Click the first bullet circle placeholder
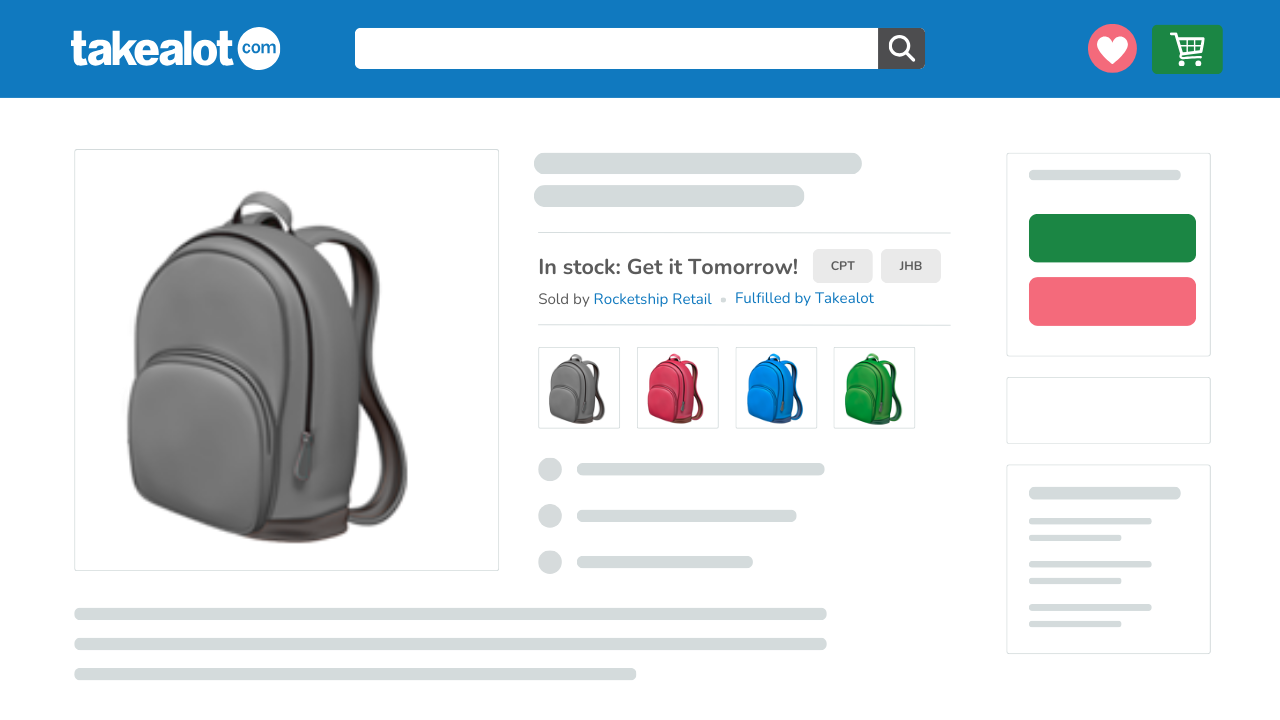 pos(550,469)
